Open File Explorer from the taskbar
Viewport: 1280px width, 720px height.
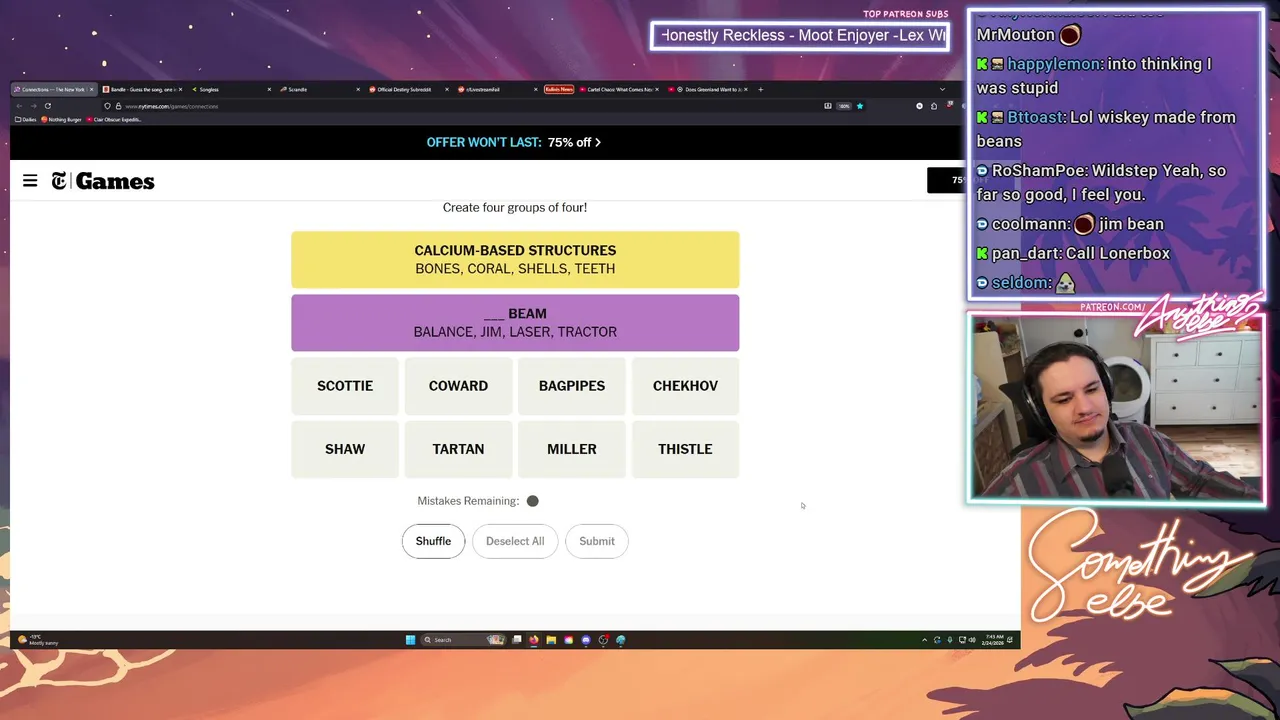(551, 640)
